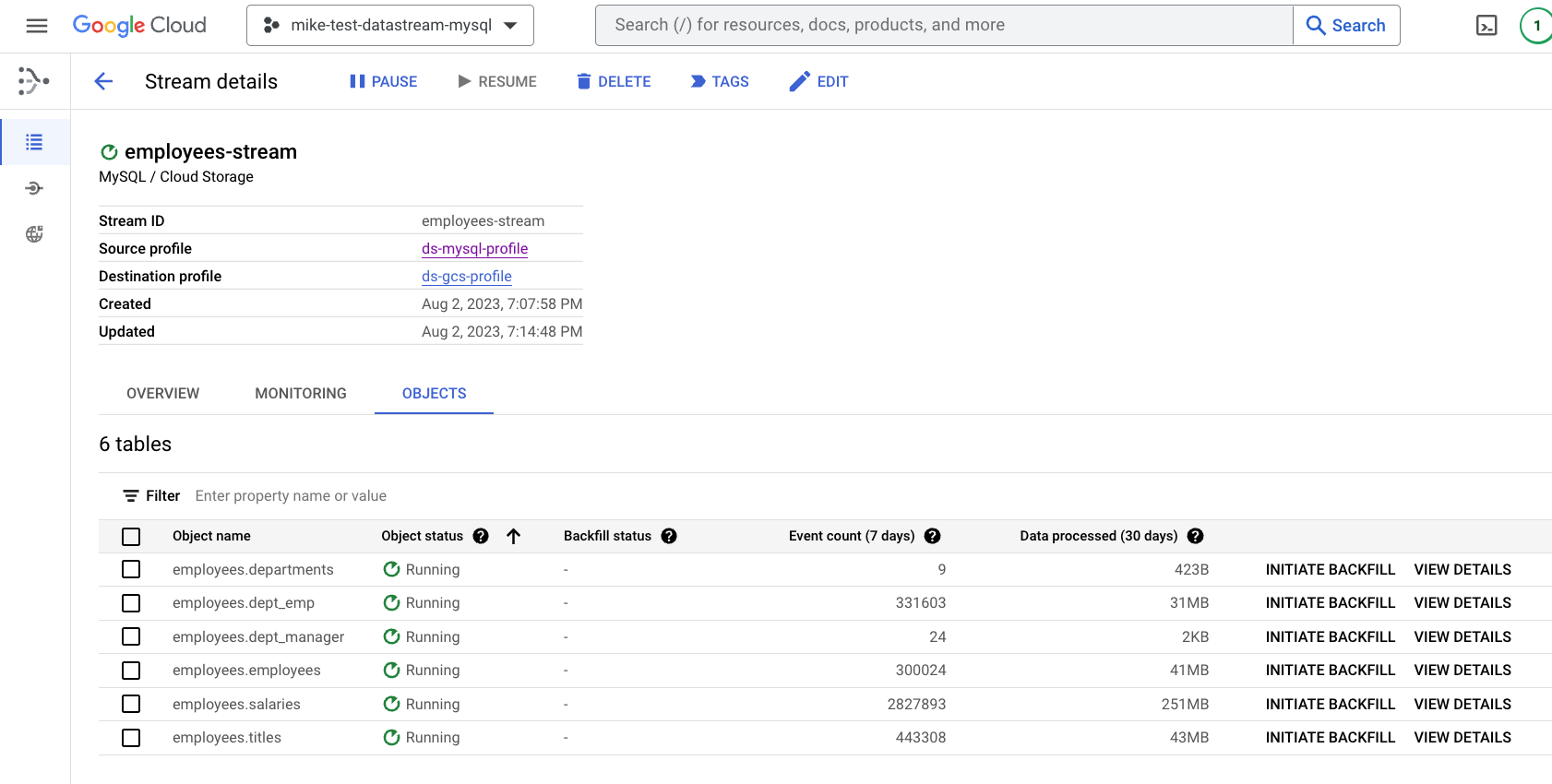Image resolution: width=1552 pixels, height=784 pixels.
Task: Click Created timestamp Aug 2, 2023, 7:07:58 PM
Action: click(x=502, y=303)
